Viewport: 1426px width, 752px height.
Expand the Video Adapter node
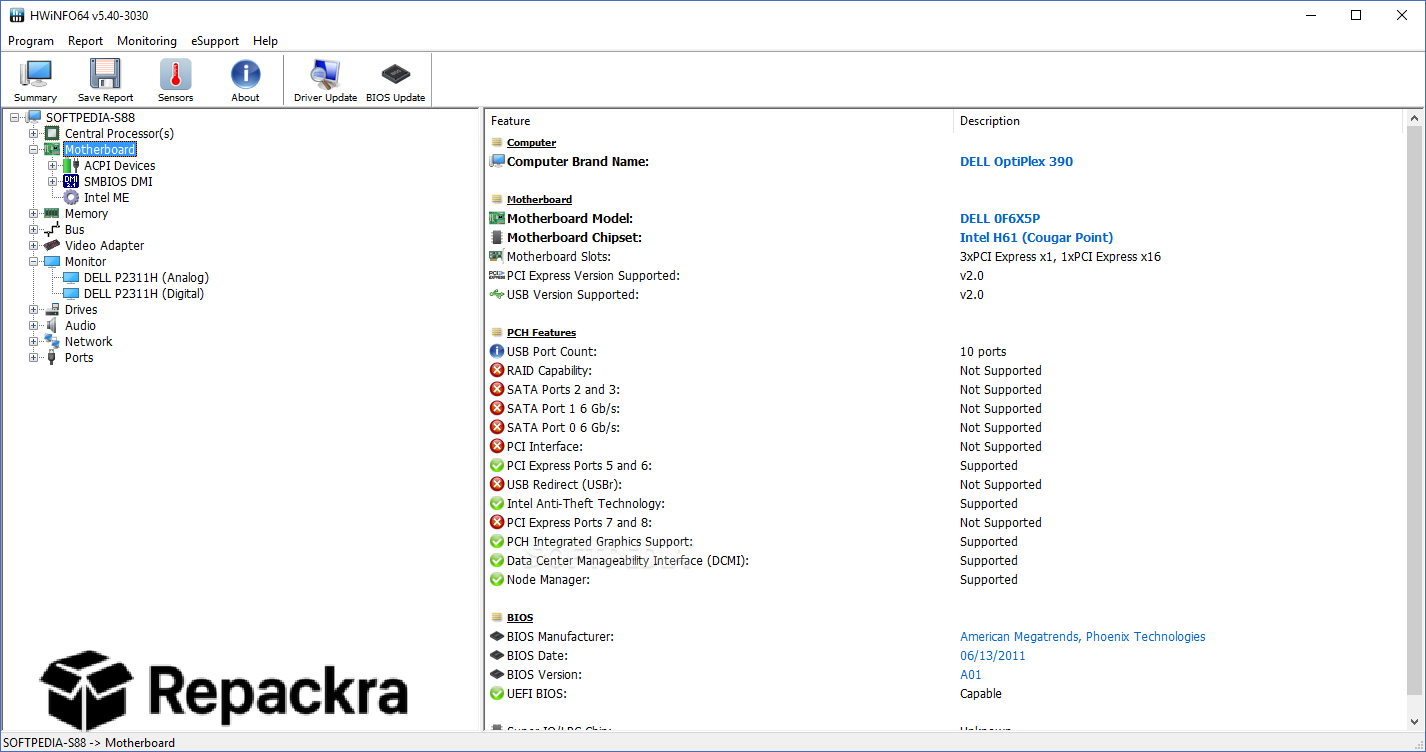coord(34,246)
